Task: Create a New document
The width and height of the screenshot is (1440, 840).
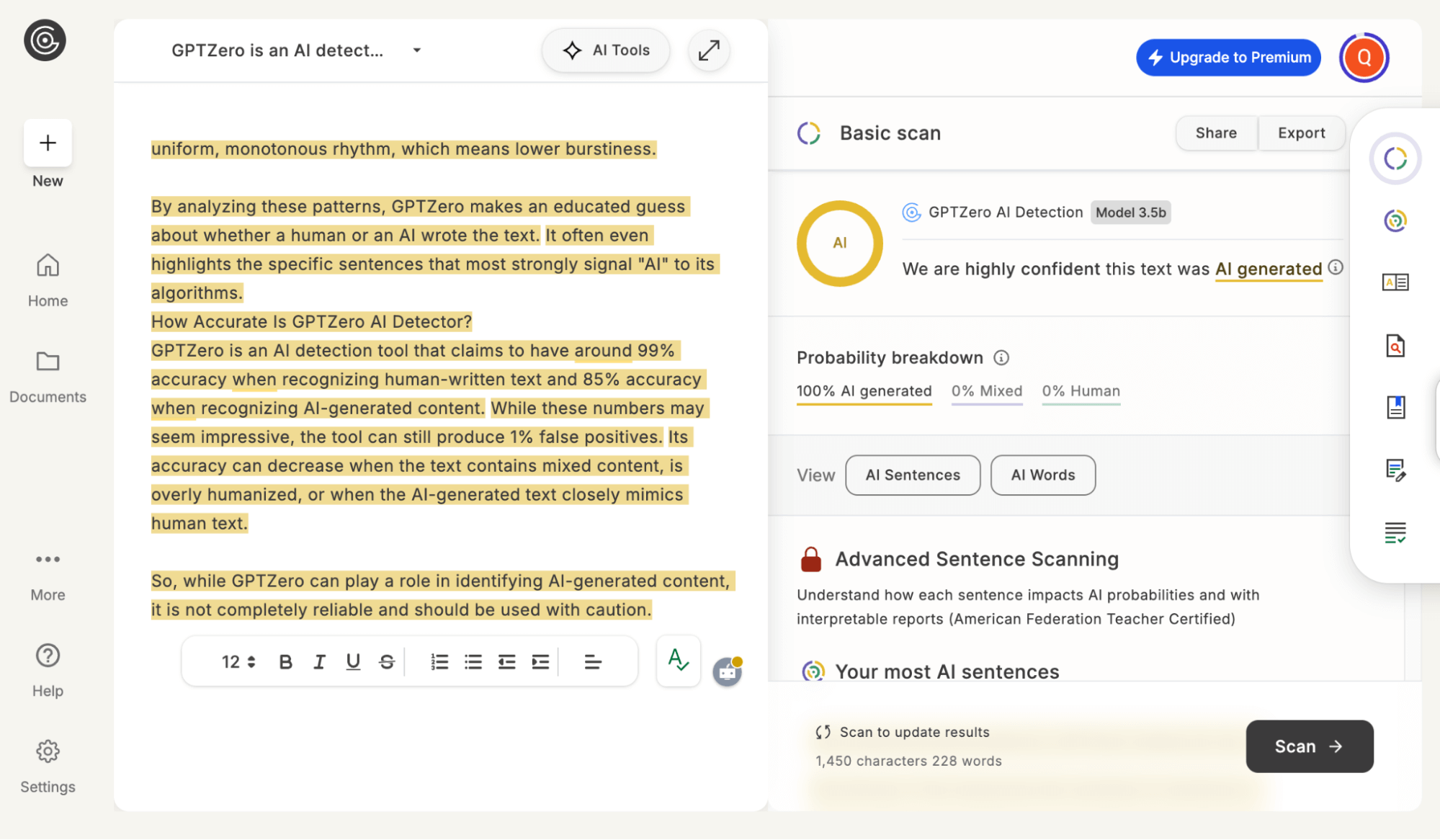Action: [x=48, y=143]
